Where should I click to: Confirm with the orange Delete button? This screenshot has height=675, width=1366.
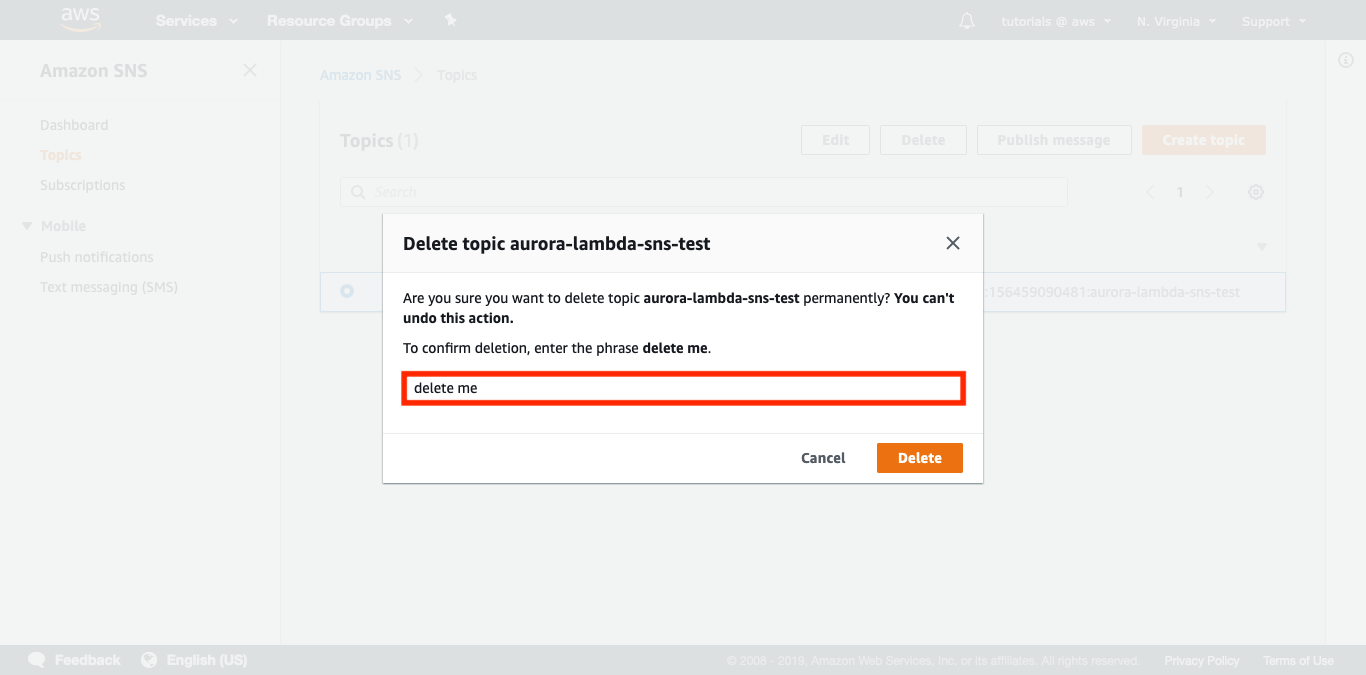[919, 458]
